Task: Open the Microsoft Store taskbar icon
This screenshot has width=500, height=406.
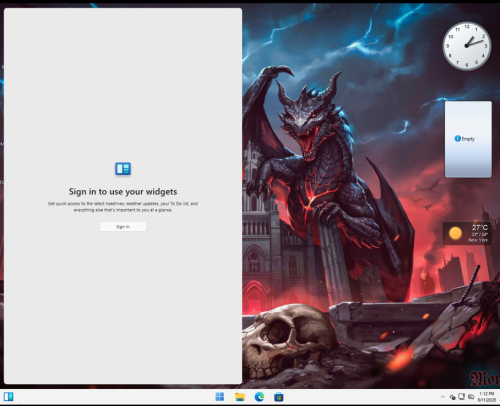Action: [279, 397]
